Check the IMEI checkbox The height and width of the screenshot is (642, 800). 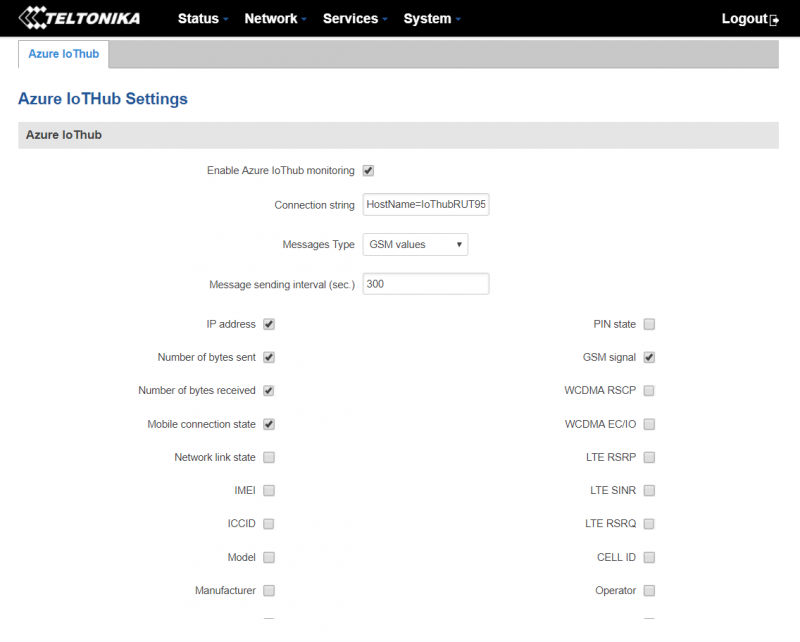269,490
